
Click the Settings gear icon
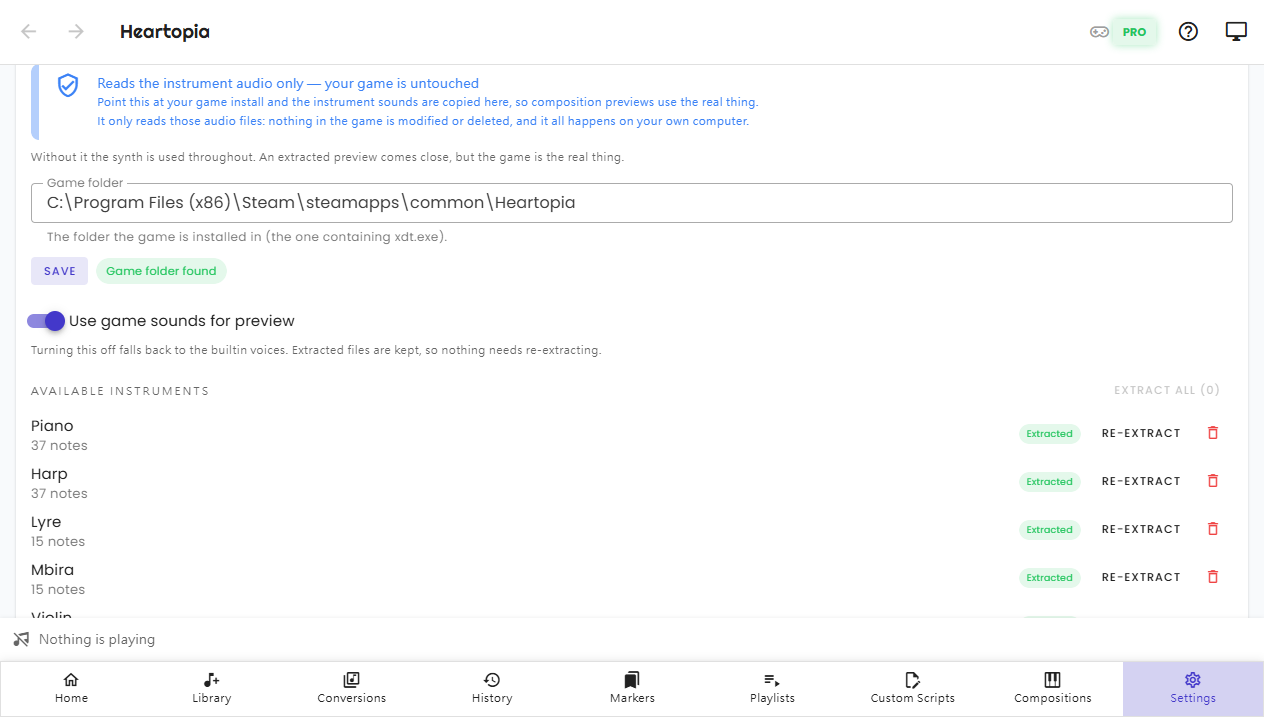1192,680
